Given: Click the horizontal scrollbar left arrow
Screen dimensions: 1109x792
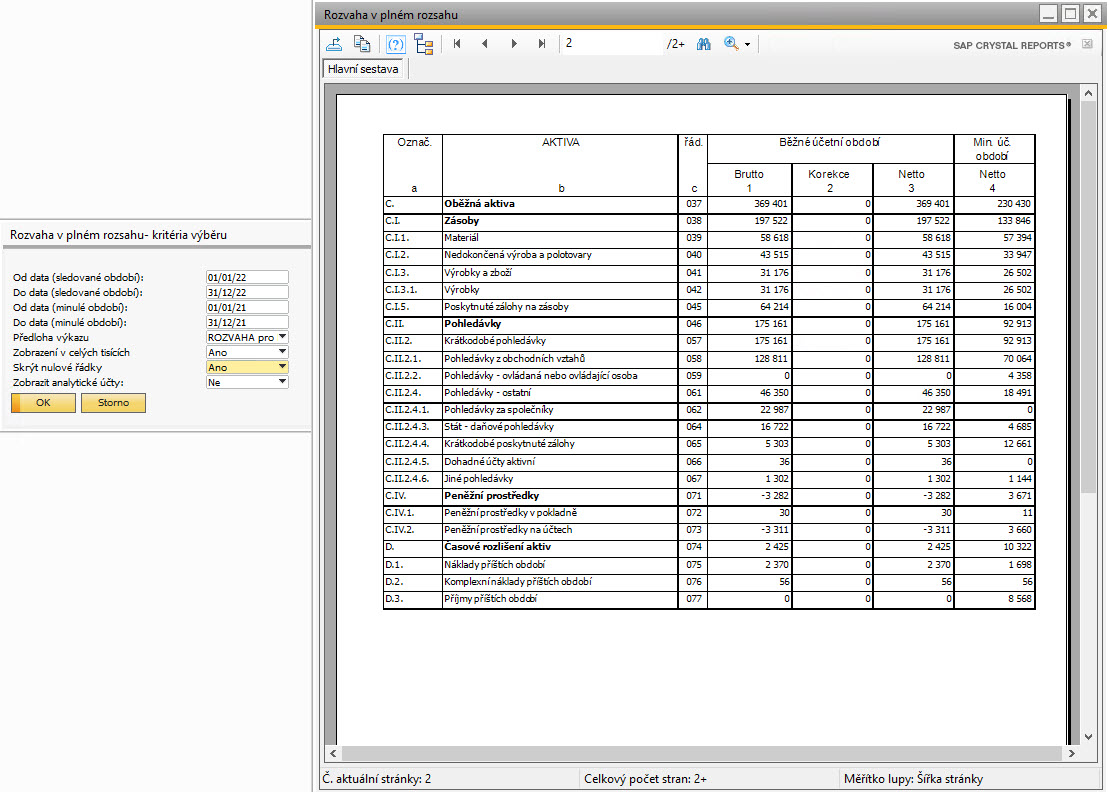Looking at the screenshot, I should click(x=333, y=753).
